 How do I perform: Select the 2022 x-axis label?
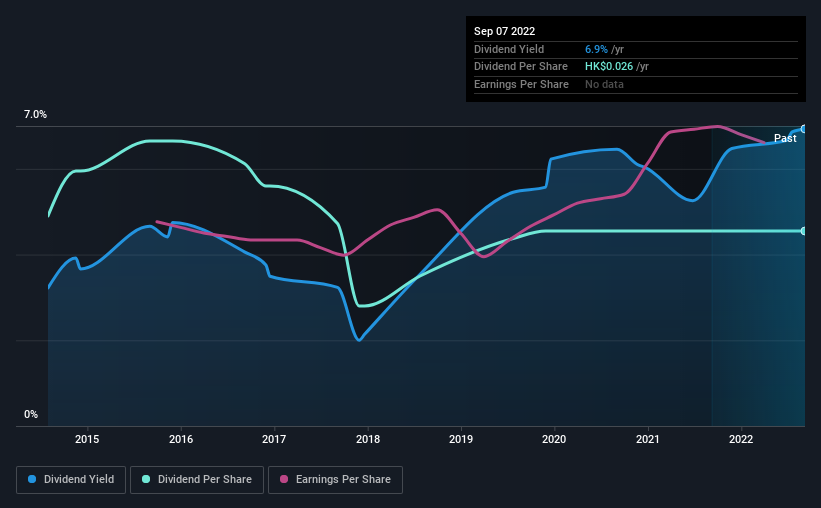point(741,439)
